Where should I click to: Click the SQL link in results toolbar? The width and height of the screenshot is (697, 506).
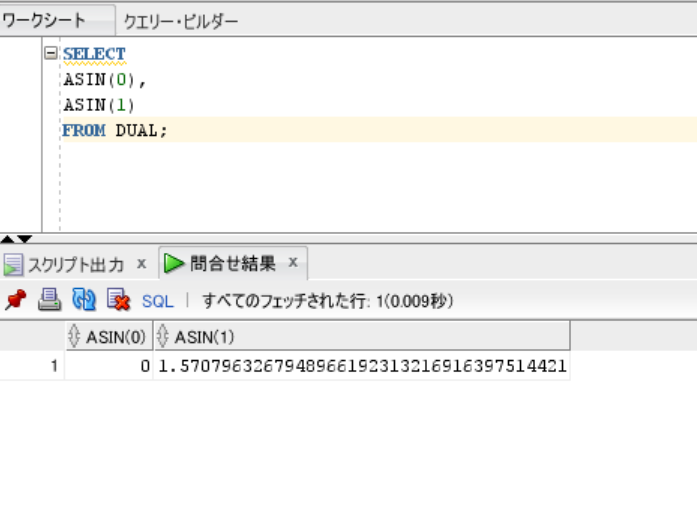tap(157, 300)
